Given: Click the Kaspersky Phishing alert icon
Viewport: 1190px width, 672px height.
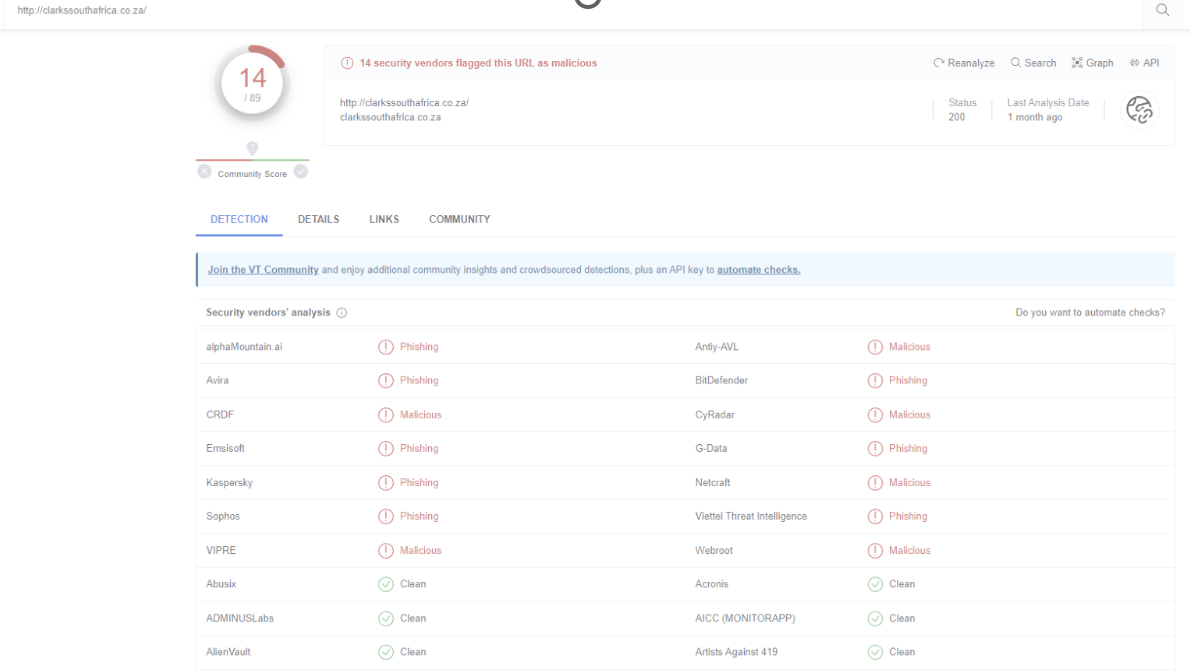Looking at the screenshot, I should coord(386,483).
